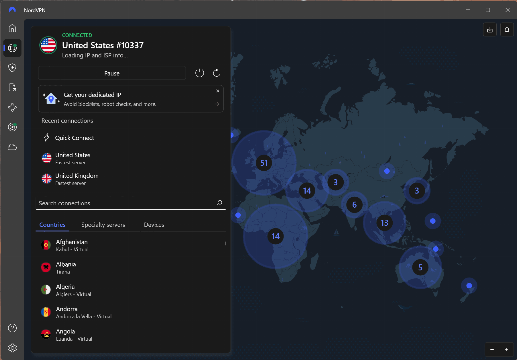This screenshot has height=360, width=517.
Task: Click the NordVPN logo in title bar
Action: point(12,10)
